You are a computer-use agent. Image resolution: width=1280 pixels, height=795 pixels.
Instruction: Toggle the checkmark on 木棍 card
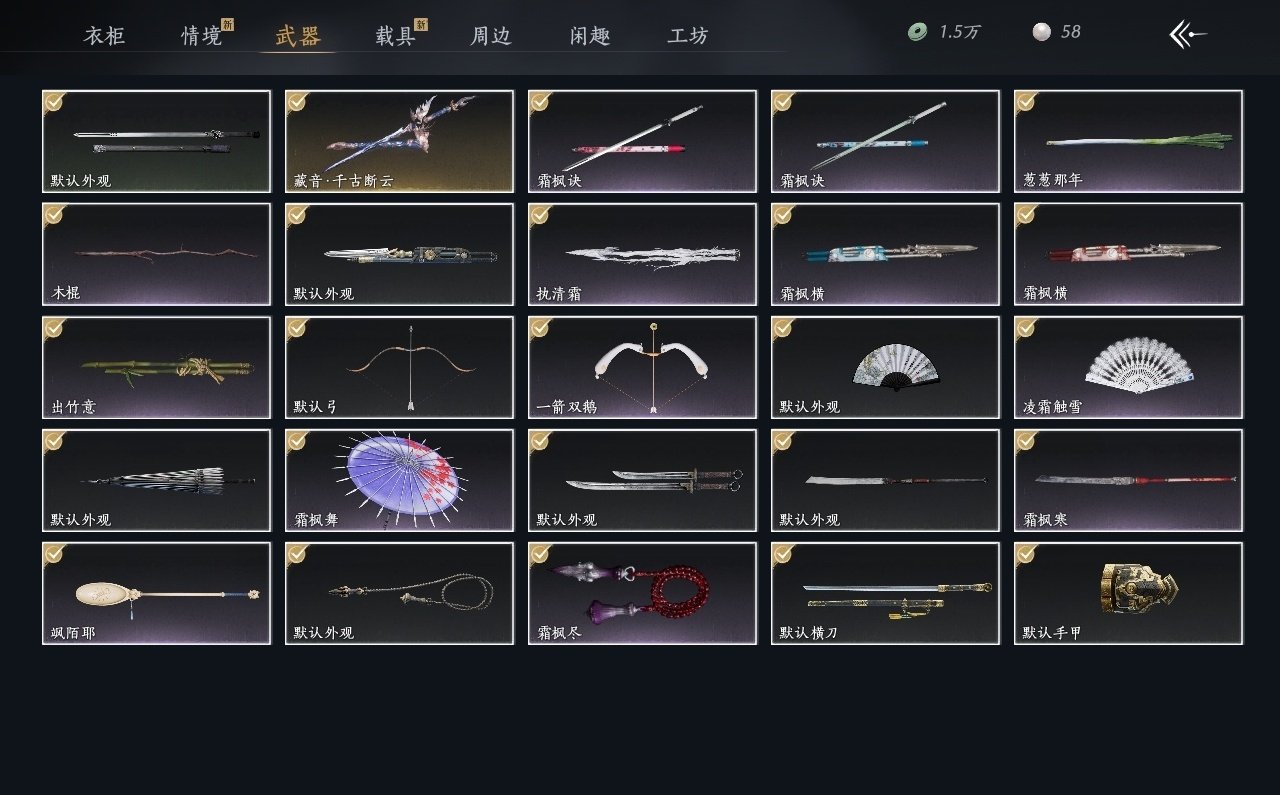54,215
